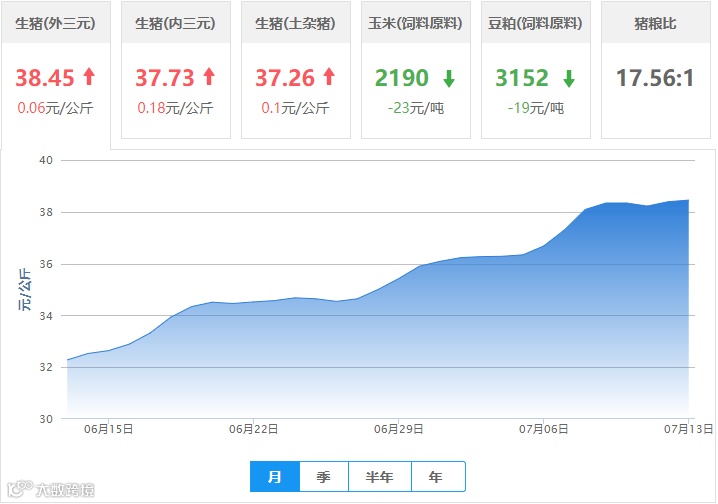The image size is (718, 504).
Task: Show the quarterly chart with 季 button
Action: 324,477
